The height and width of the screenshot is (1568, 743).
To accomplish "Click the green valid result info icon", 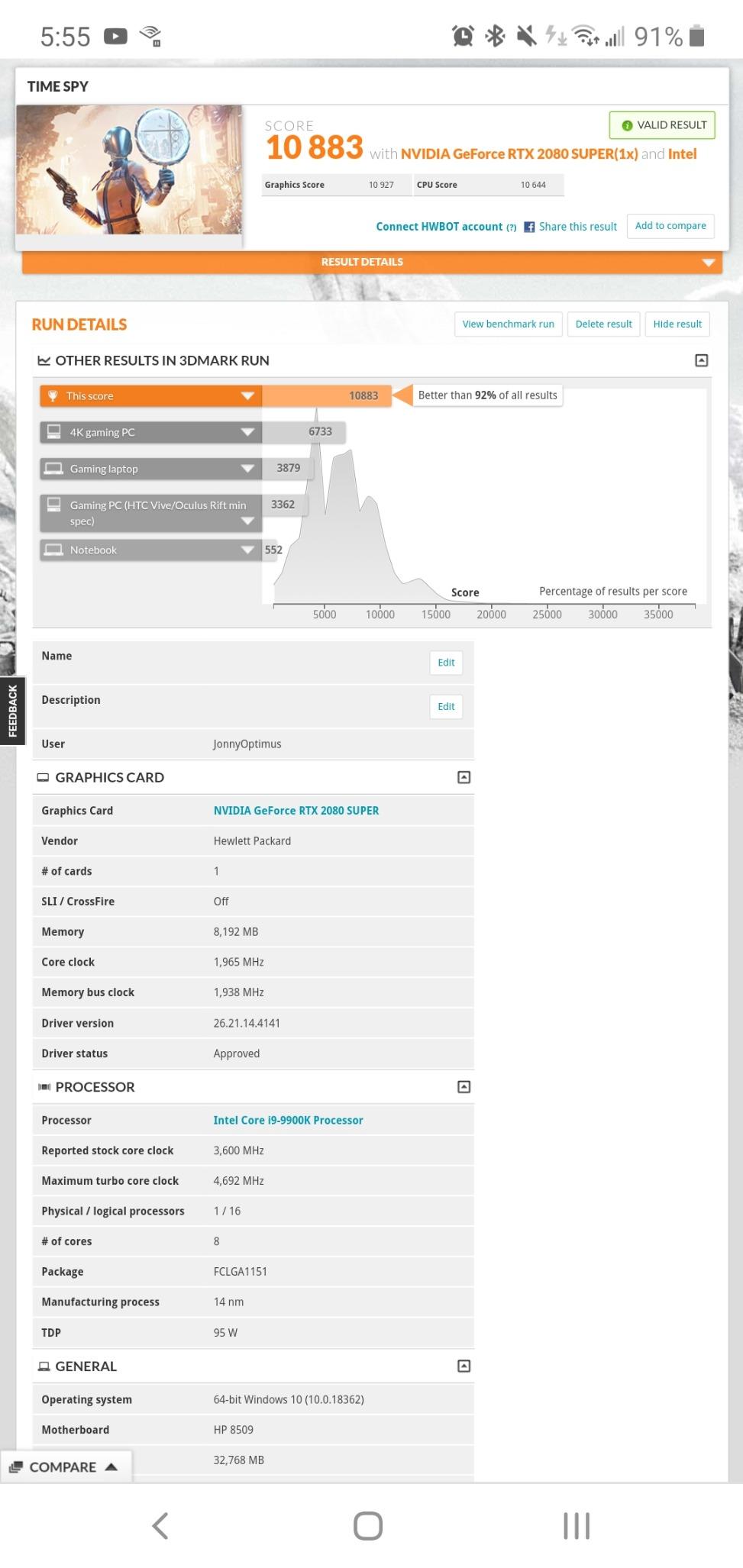I will coord(627,125).
